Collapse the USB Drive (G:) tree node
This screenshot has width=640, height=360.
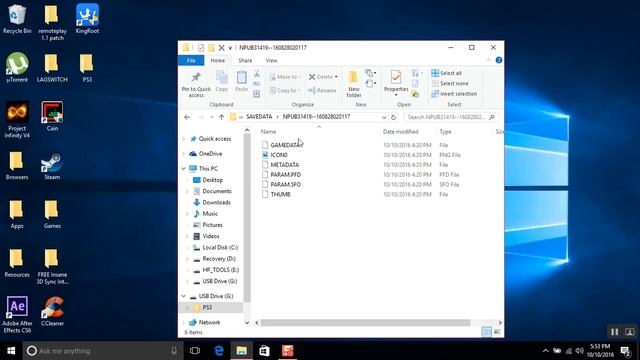[184, 296]
